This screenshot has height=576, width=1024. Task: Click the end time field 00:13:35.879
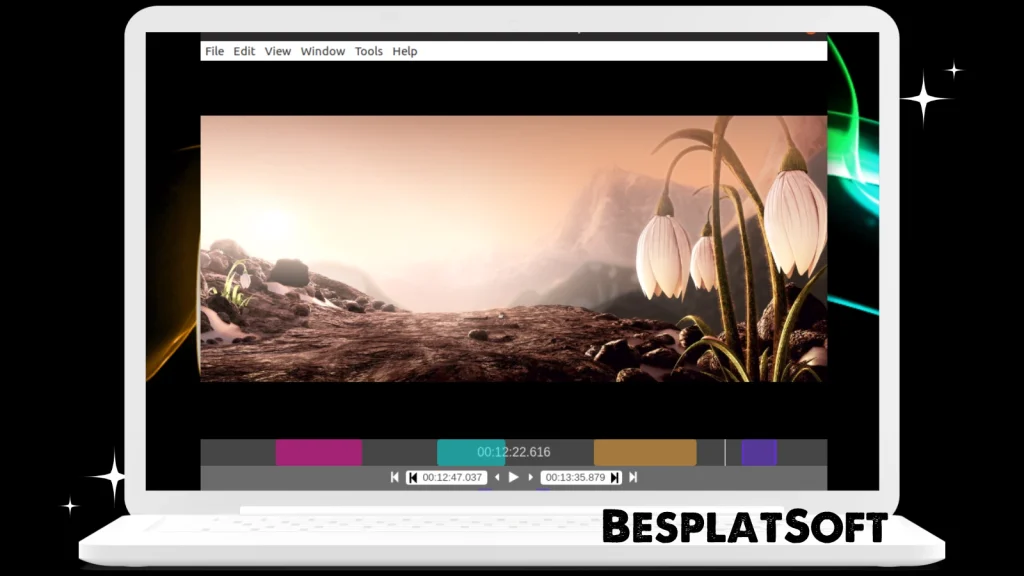[575, 478]
